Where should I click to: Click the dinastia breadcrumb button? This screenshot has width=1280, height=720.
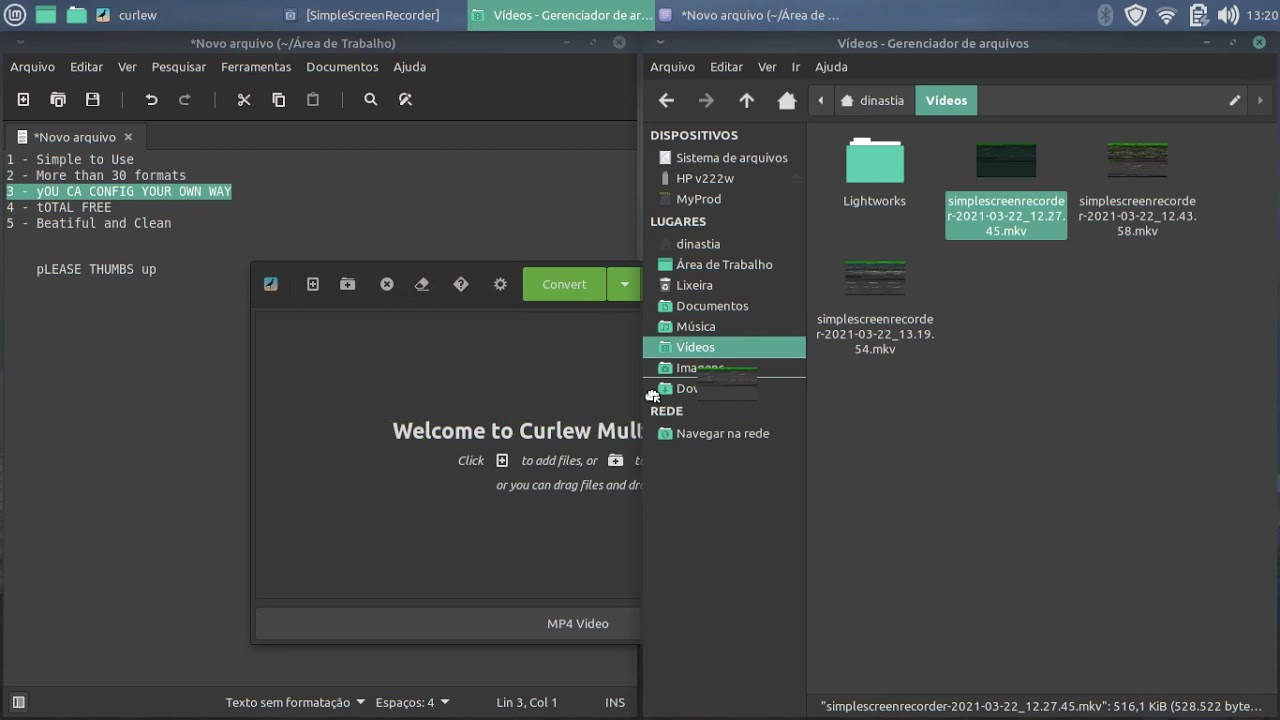pyautogui.click(x=873, y=100)
